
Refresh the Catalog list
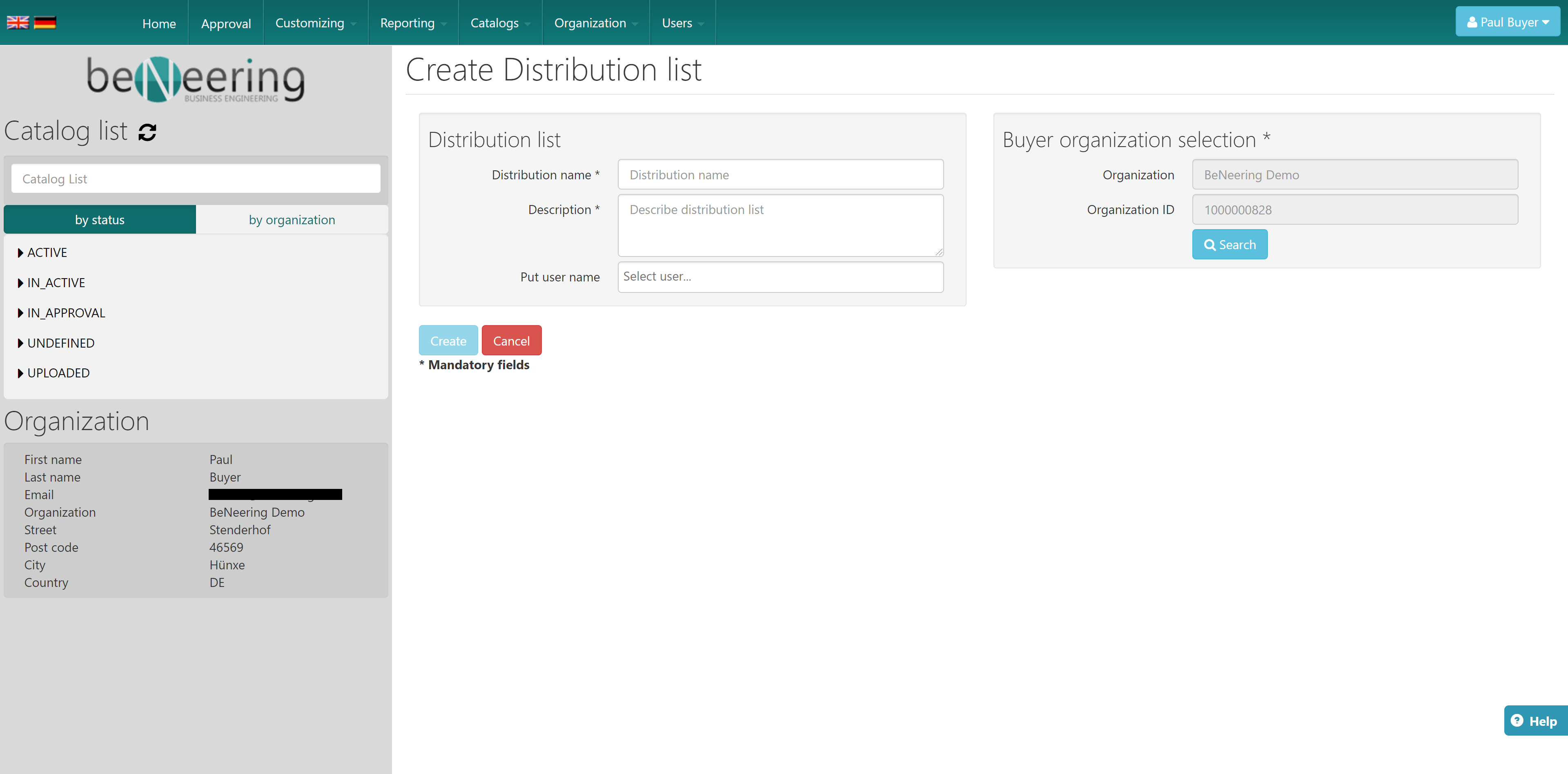tap(147, 132)
